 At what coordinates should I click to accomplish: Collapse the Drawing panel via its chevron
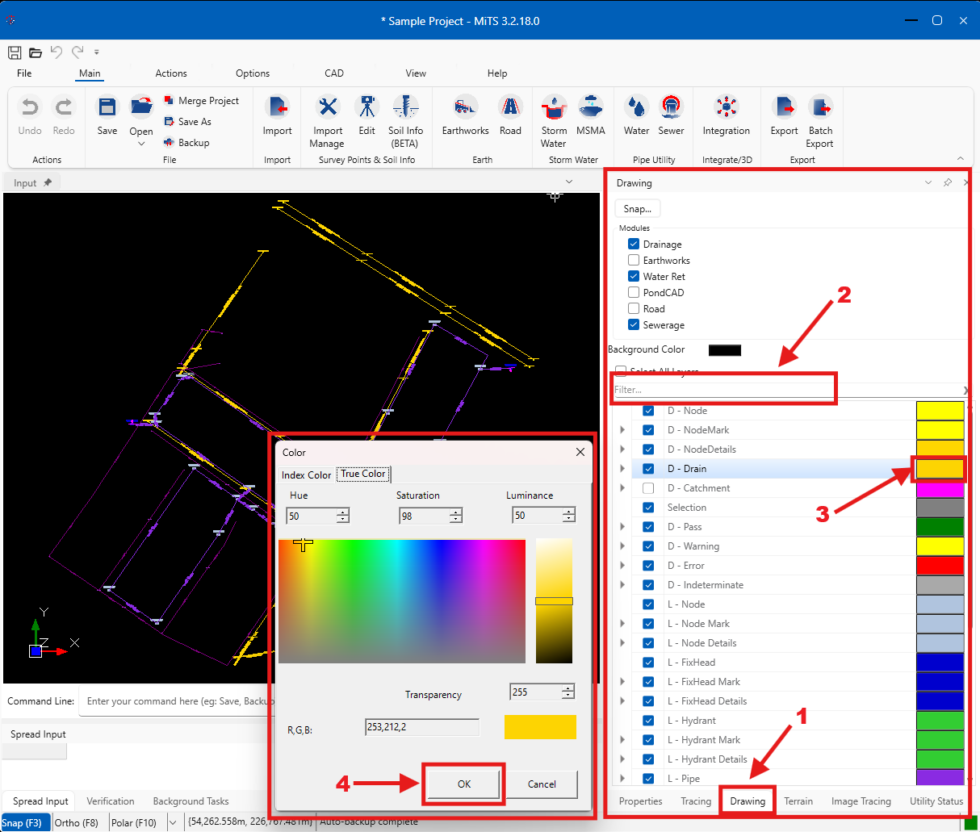coord(928,182)
